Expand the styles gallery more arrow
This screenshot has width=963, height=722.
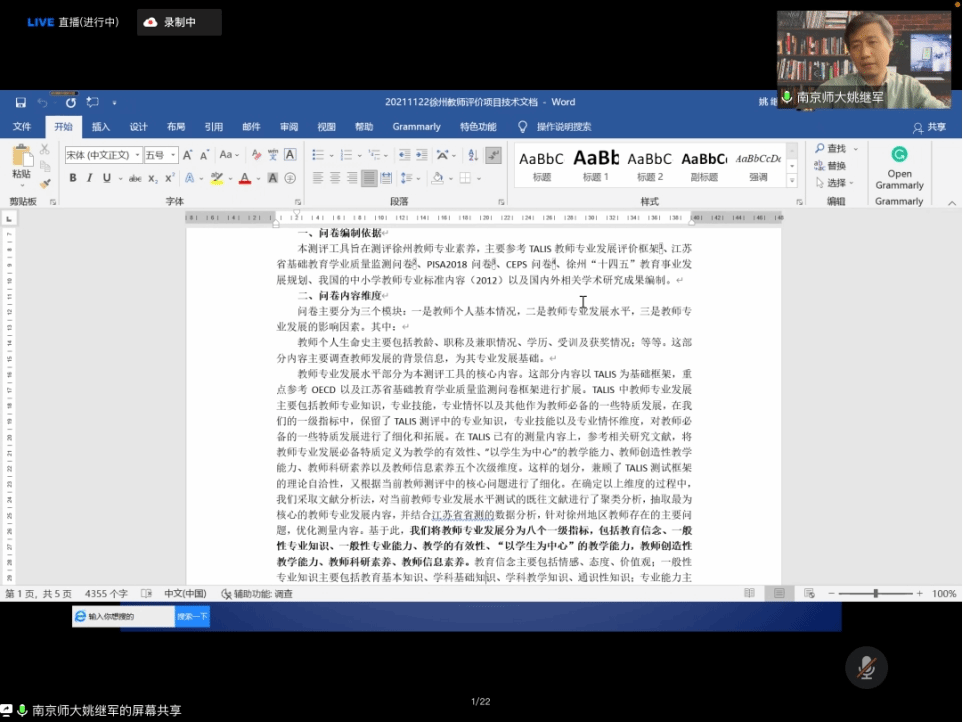tap(792, 181)
